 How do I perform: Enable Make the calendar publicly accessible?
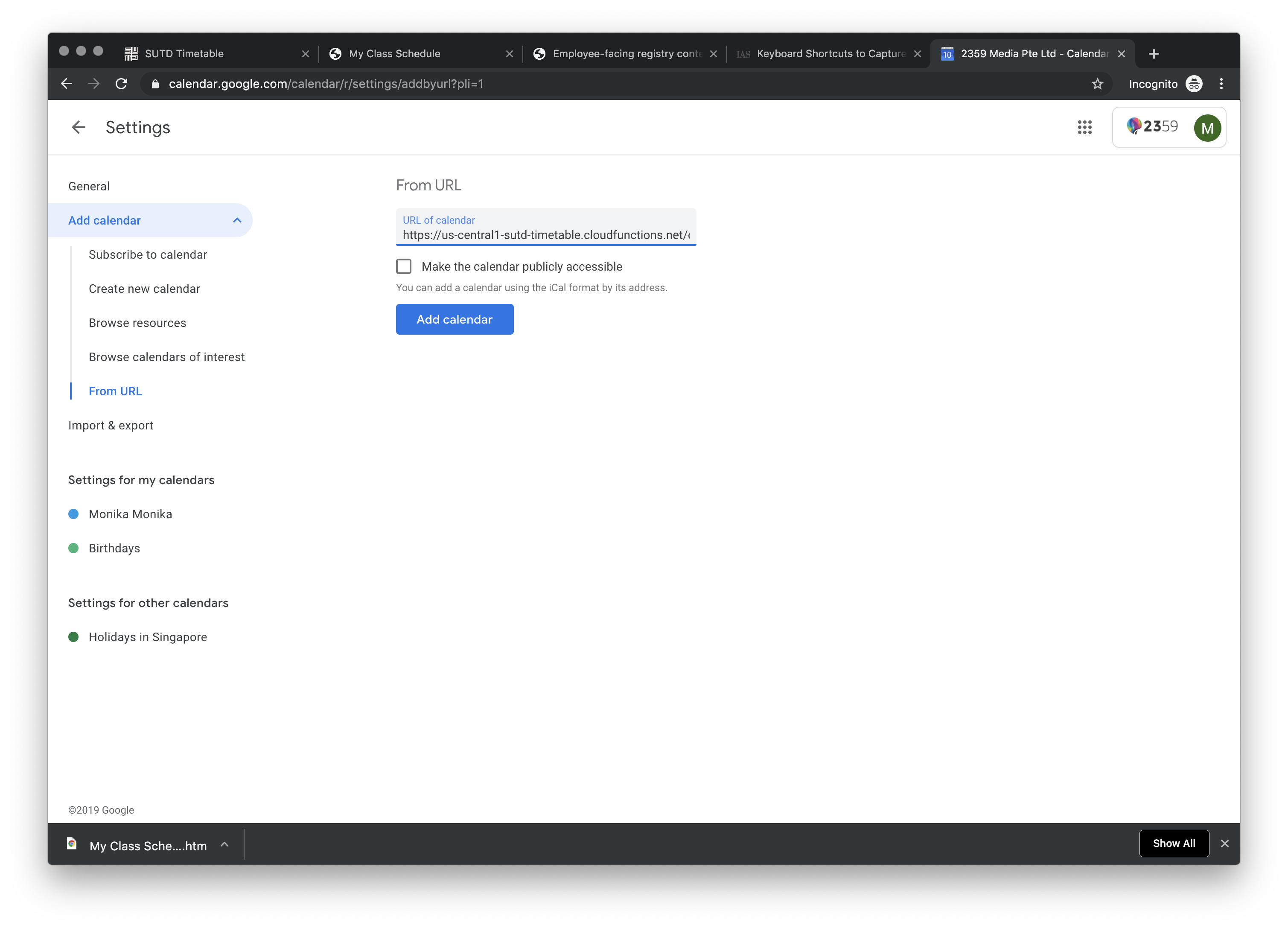click(404, 266)
